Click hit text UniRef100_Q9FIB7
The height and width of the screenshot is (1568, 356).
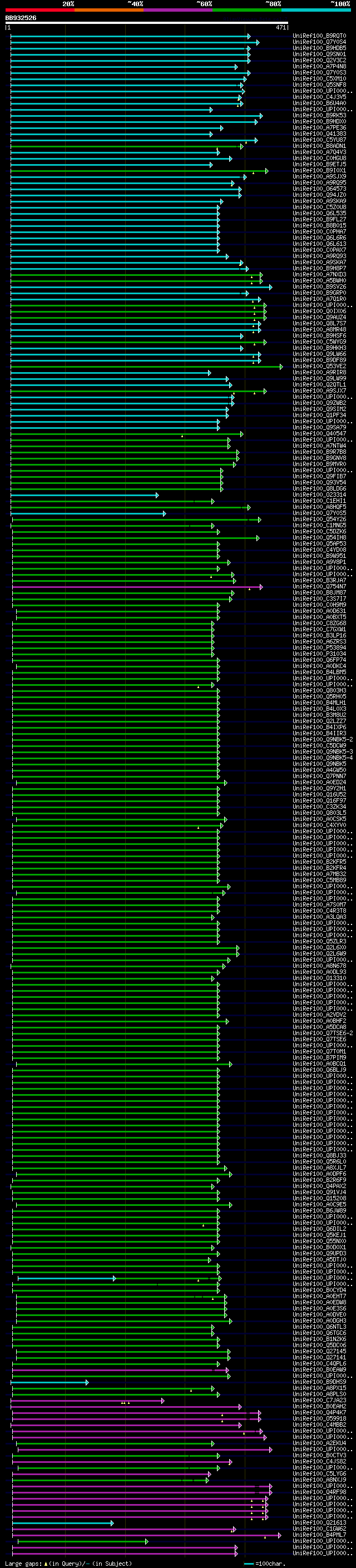click(x=319, y=476)
